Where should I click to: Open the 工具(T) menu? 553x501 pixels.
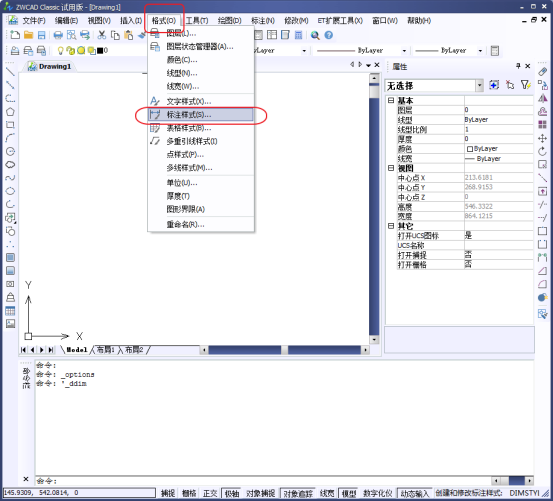[x=197, y=20]
